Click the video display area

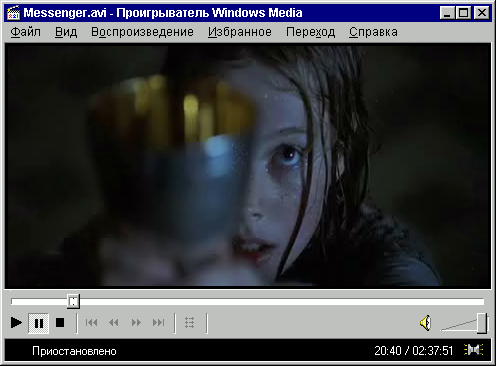pos(248,166)
